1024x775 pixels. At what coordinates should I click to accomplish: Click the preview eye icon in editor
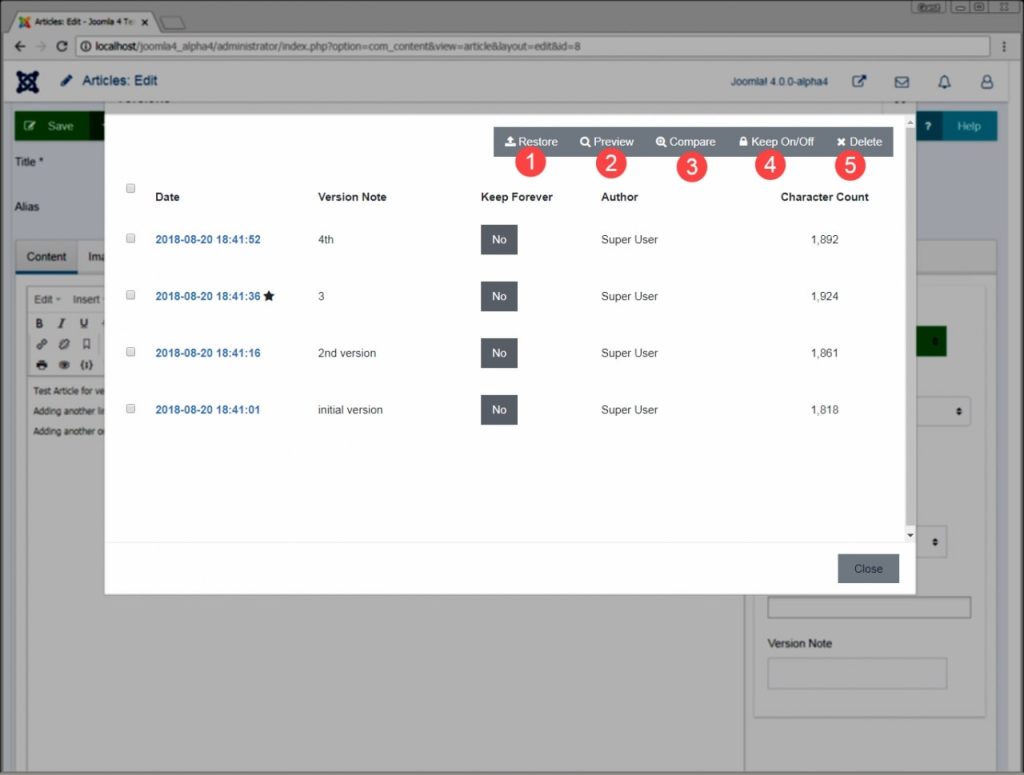tap(64, 365)
